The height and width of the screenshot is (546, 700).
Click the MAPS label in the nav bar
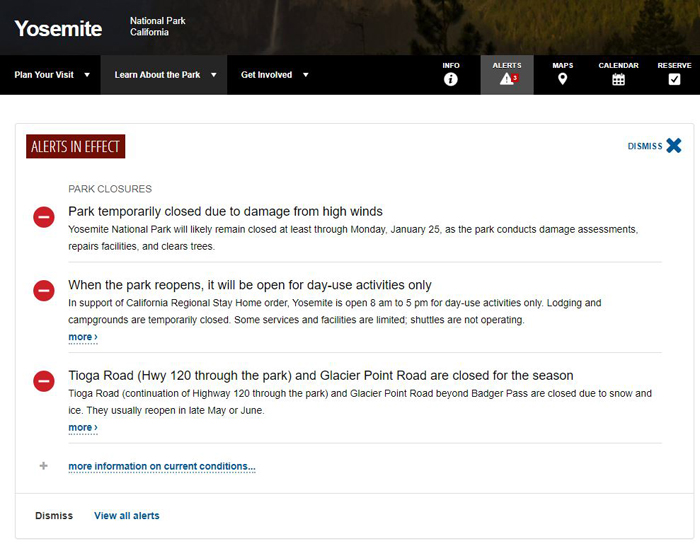tap(562, 66)
